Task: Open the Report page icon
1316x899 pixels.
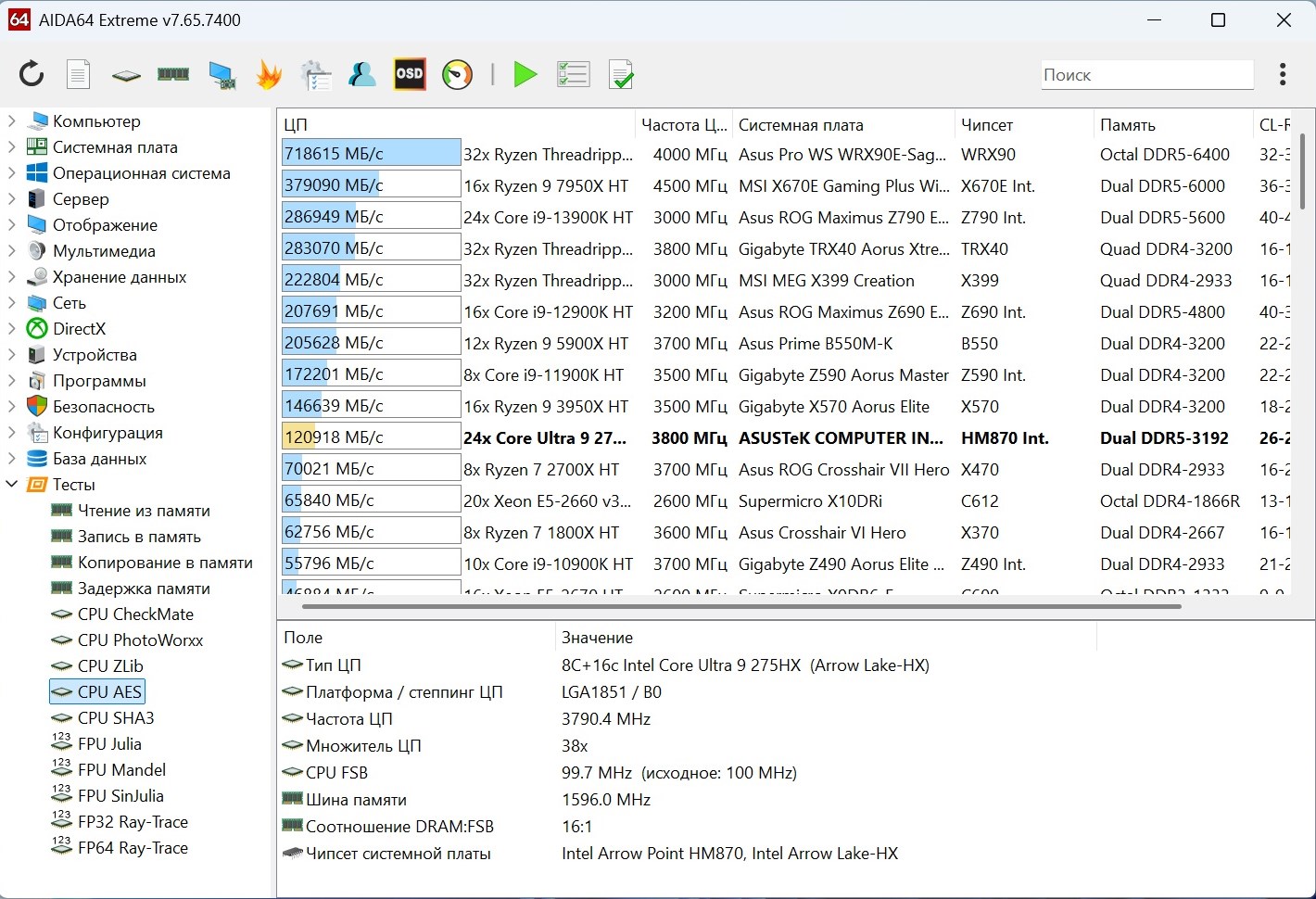Action: (x=79, y=74)
